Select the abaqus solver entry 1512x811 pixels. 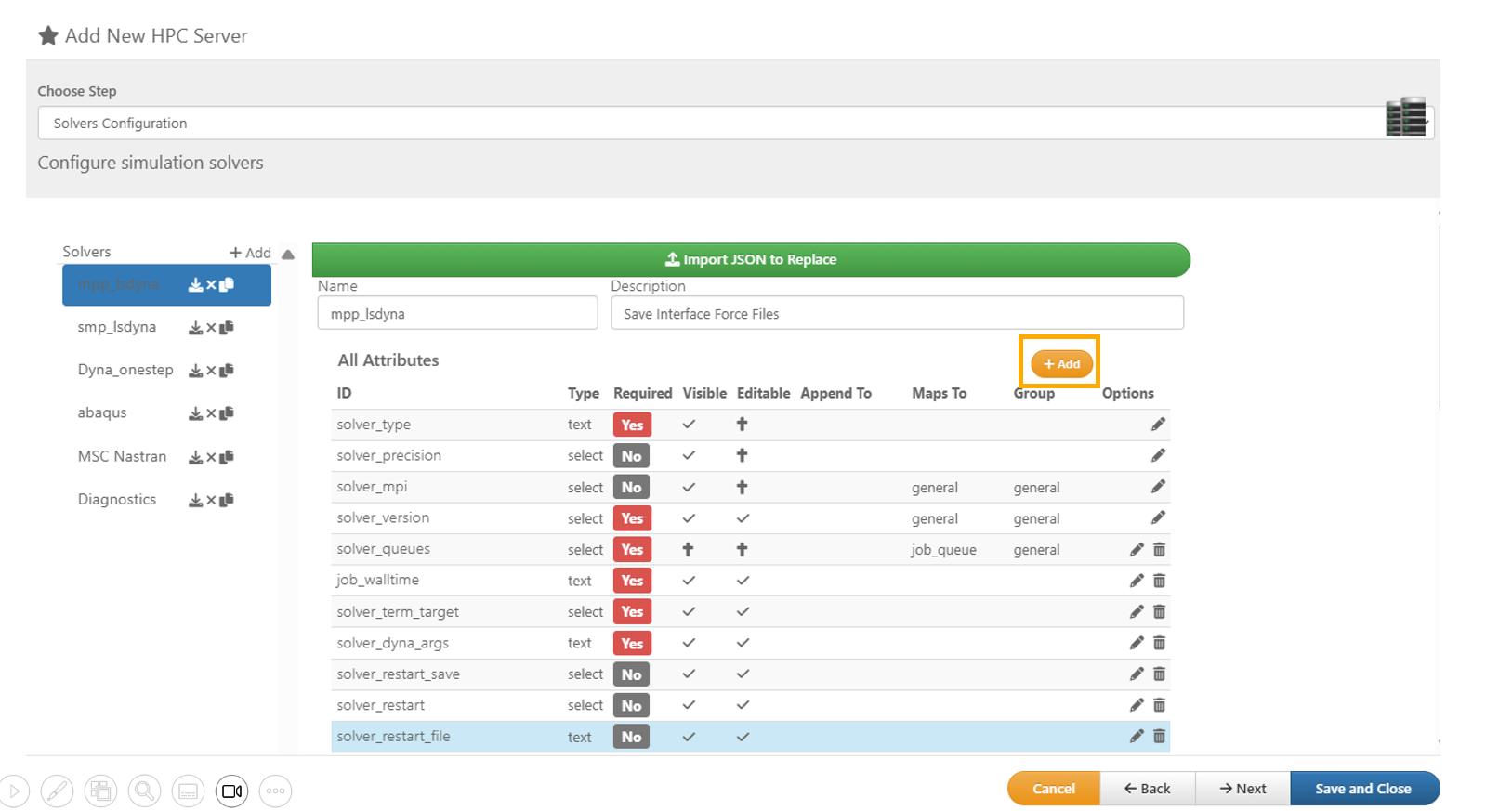coord(102,413)
